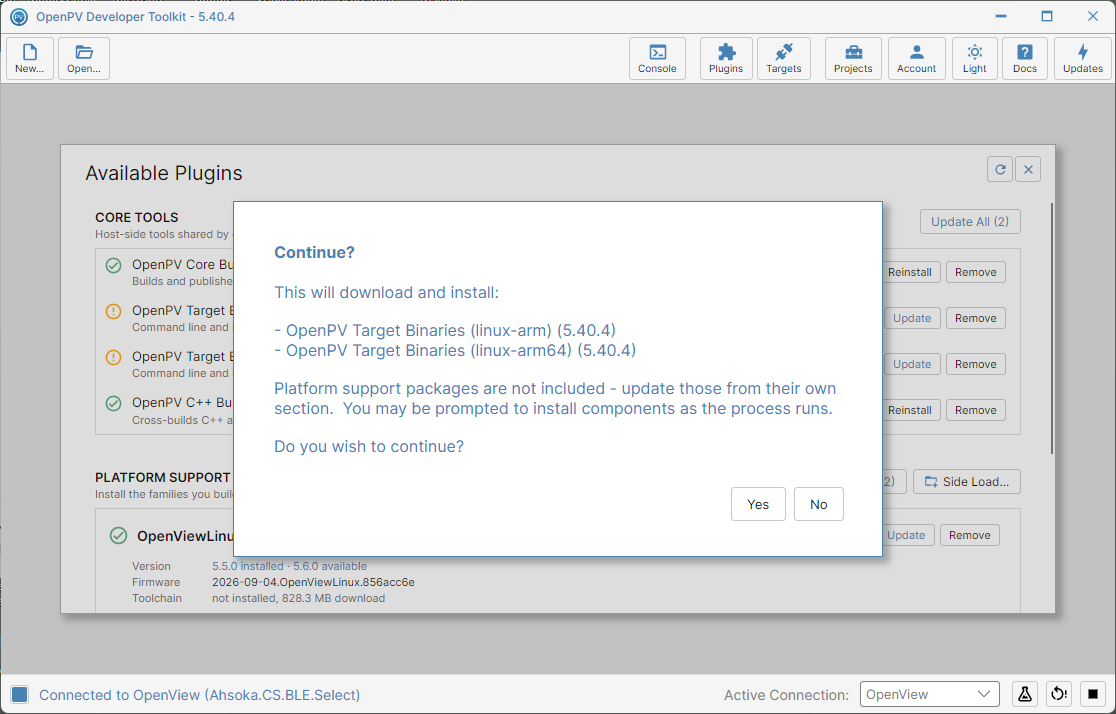
Task: Click the '5.5.0 installed · 5.6.0 available' version text
Action: coord(290,566)
